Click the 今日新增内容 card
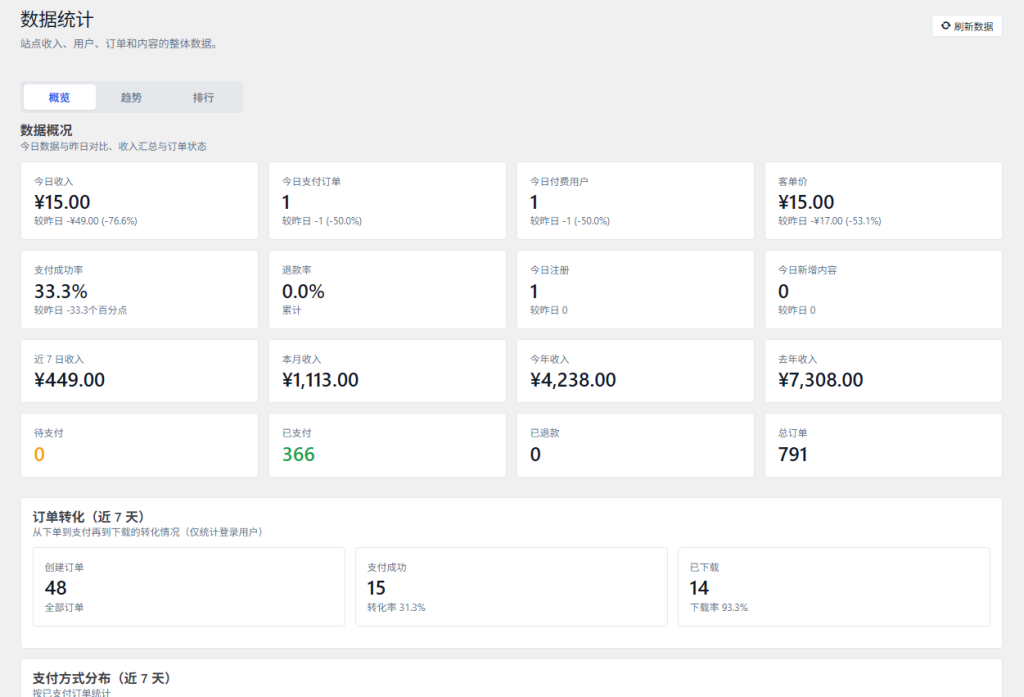Screen dimensions: 1024x697 pyautogui.click(x=883, y=290)
